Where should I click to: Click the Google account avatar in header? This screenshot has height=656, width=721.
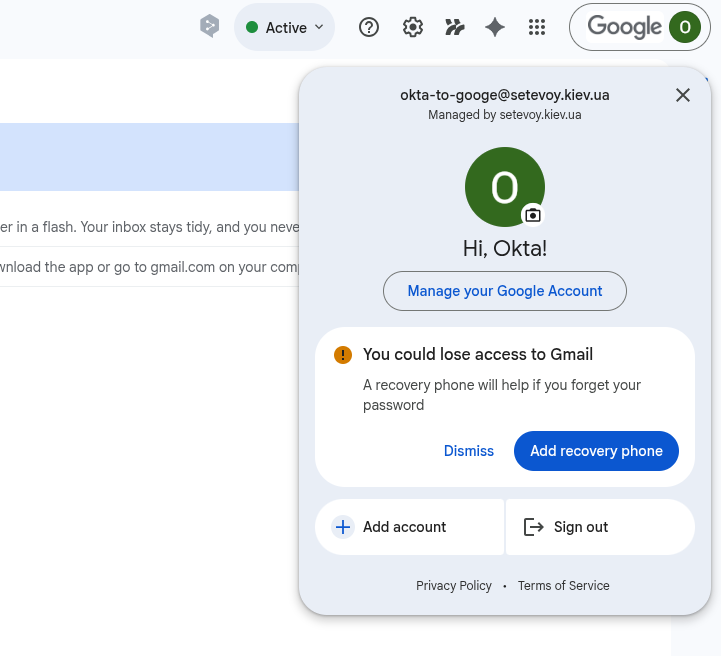click(x=685, y=28)
